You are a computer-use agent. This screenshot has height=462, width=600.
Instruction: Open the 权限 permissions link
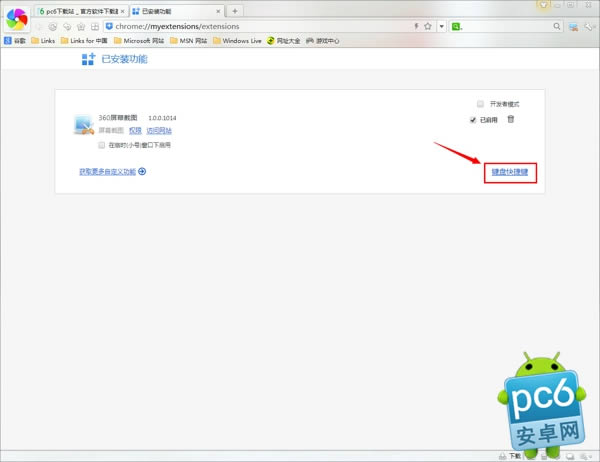[133, 131]
